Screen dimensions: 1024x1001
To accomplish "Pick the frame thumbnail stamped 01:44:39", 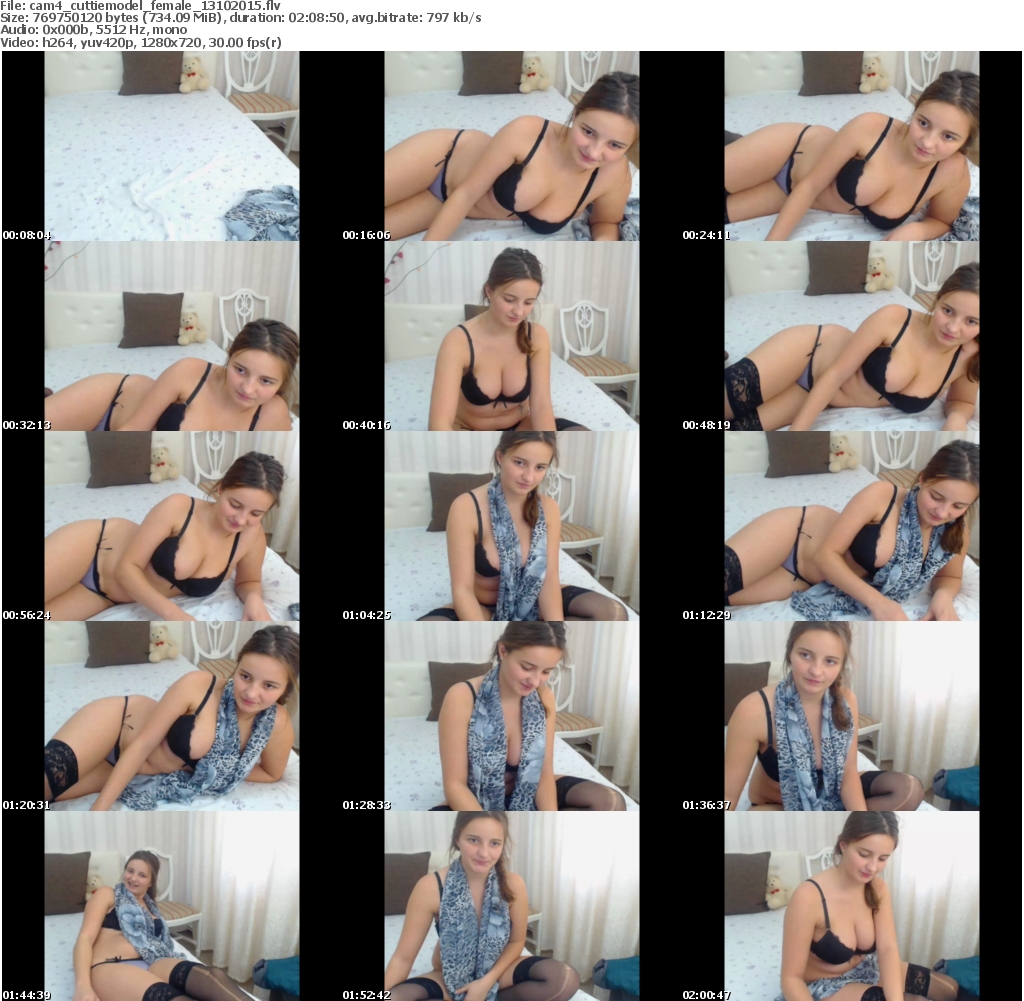I will [x=172, y=906].
